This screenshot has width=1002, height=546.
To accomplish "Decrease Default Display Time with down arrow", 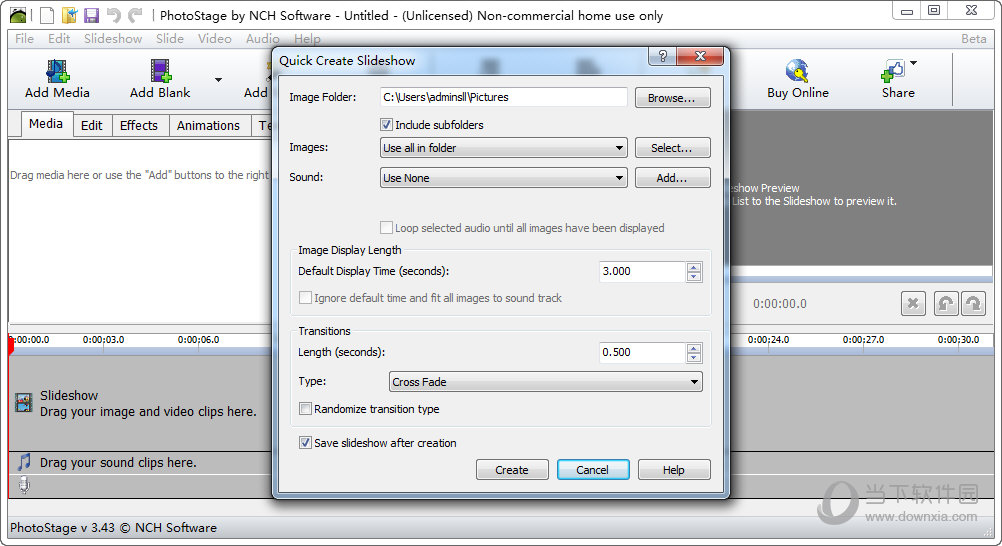I will click(694, 277).
